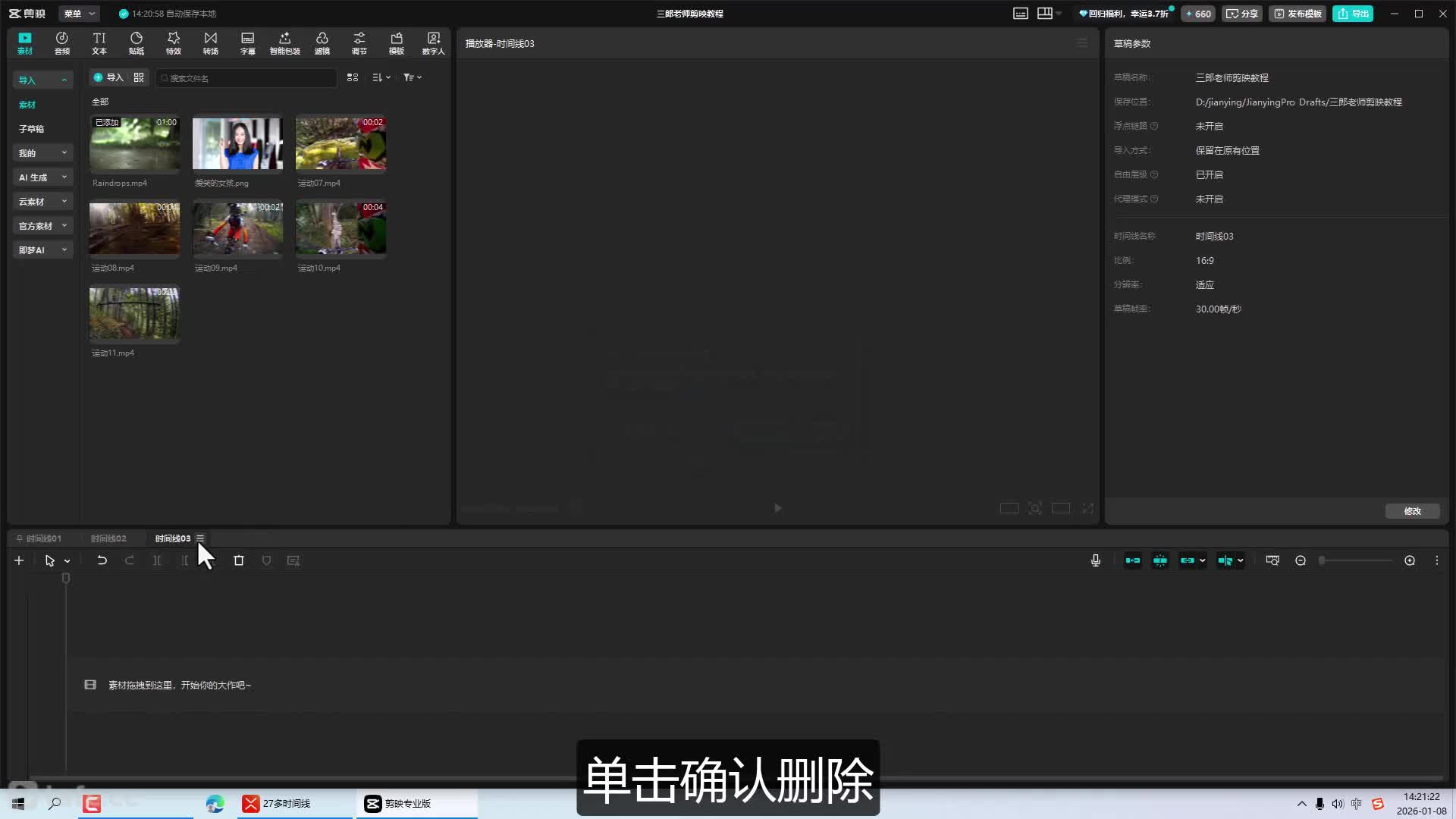Viewport: 1456px width, 819px height.
Task: Click the plus add-track icon in timeline toolbar
Action: click(19, 560)
